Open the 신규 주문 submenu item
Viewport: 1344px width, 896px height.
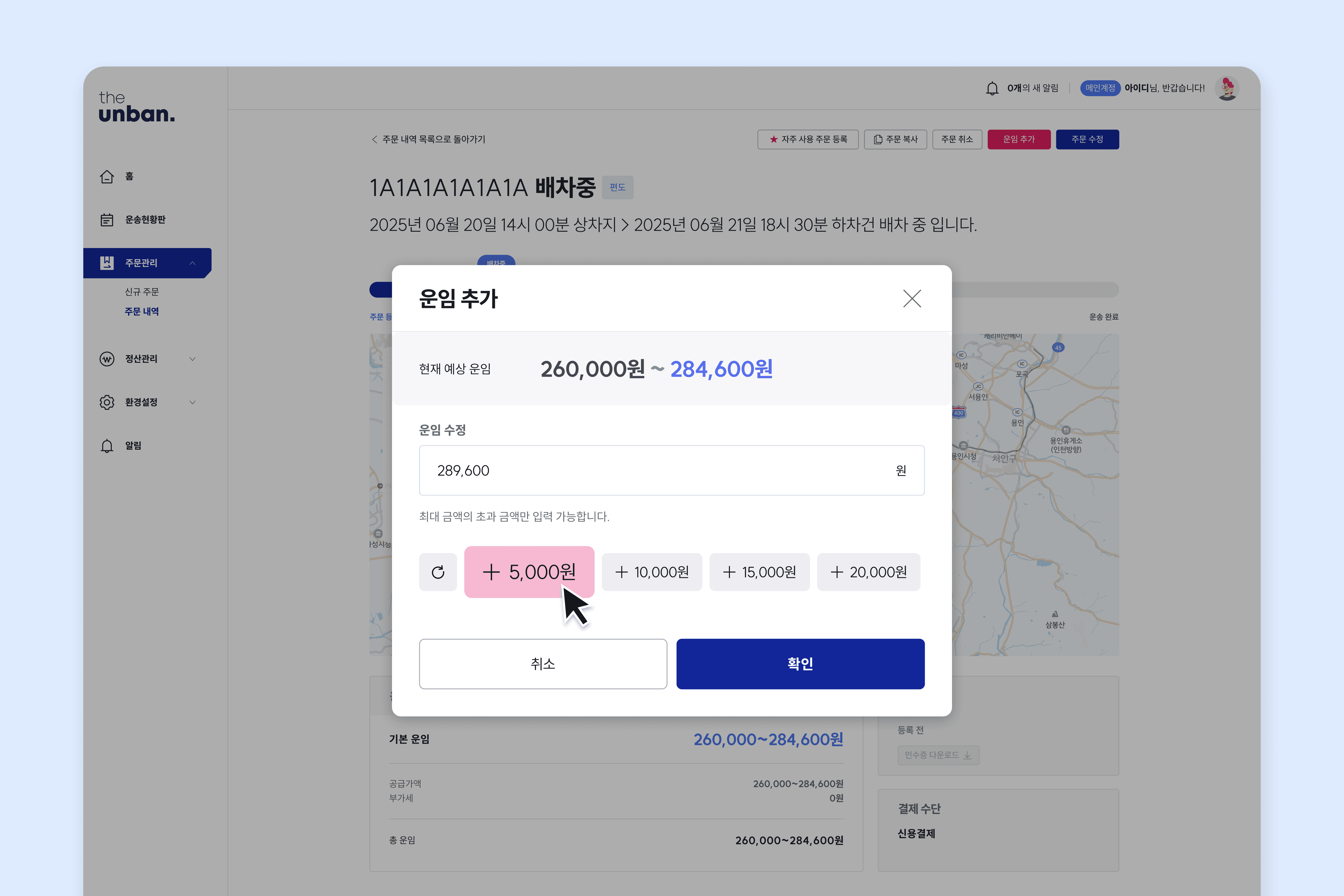pos(142,292)
